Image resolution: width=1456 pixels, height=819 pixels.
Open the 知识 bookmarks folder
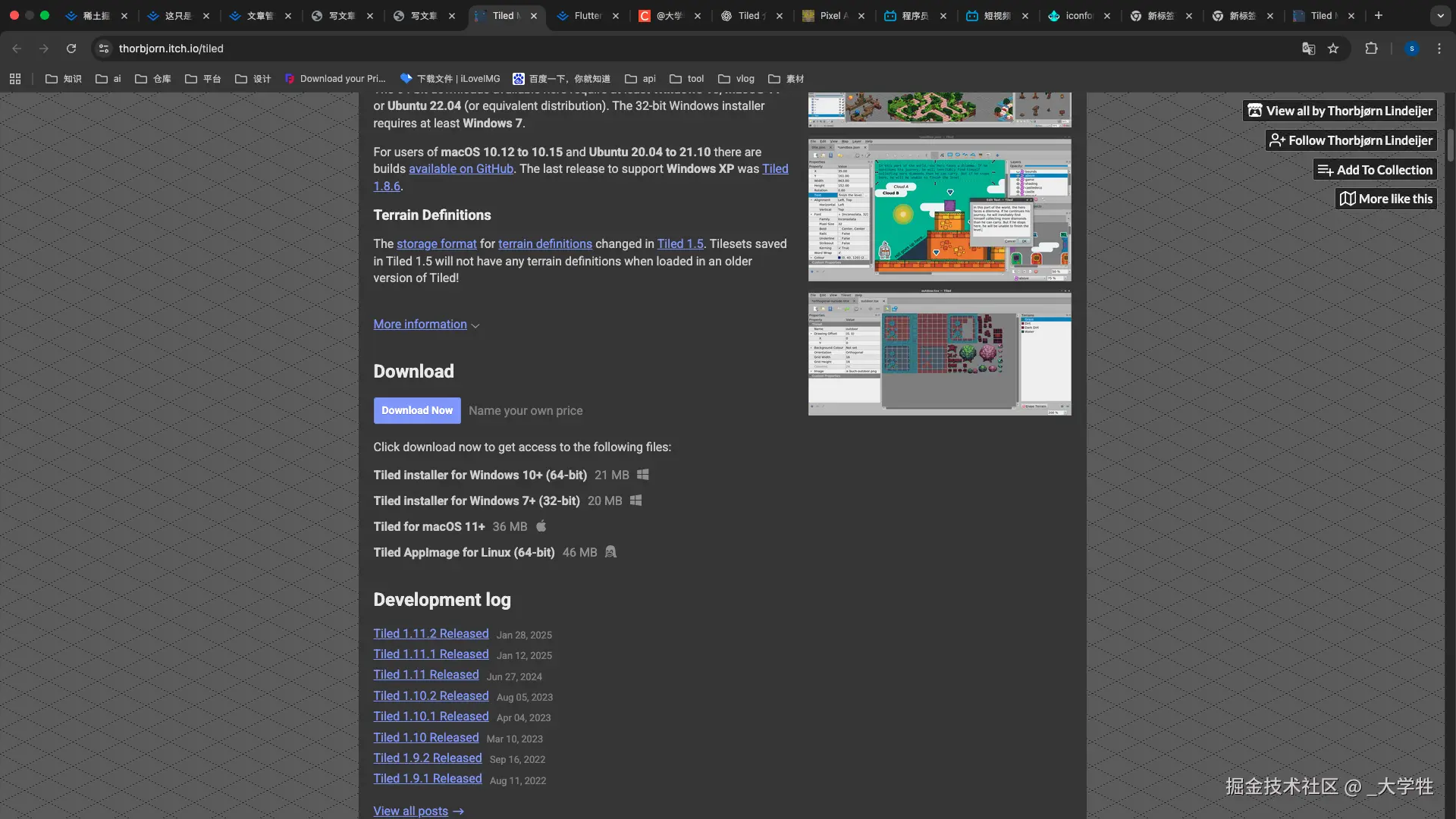click(64, 79)
